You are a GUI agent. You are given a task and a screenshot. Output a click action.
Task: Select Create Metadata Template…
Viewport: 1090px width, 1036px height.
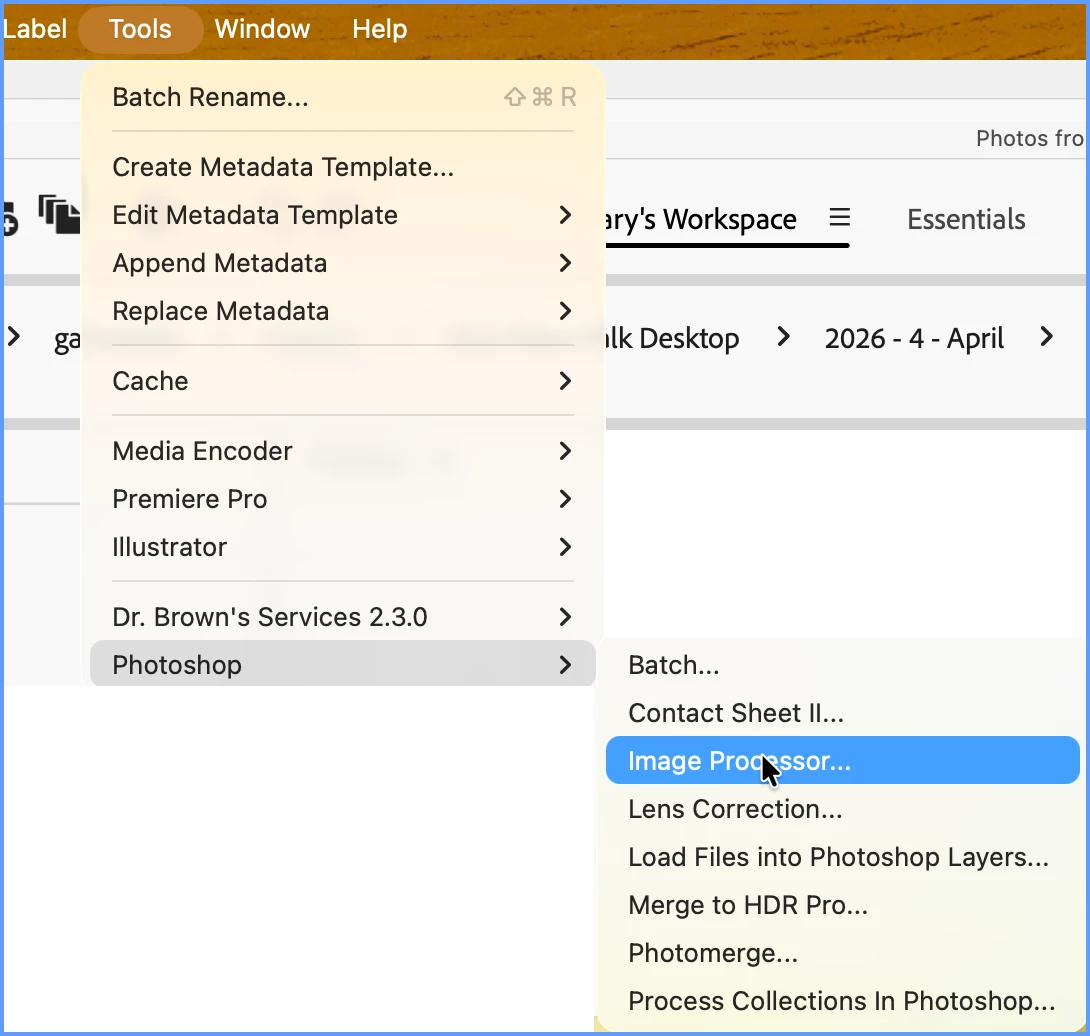343,168
